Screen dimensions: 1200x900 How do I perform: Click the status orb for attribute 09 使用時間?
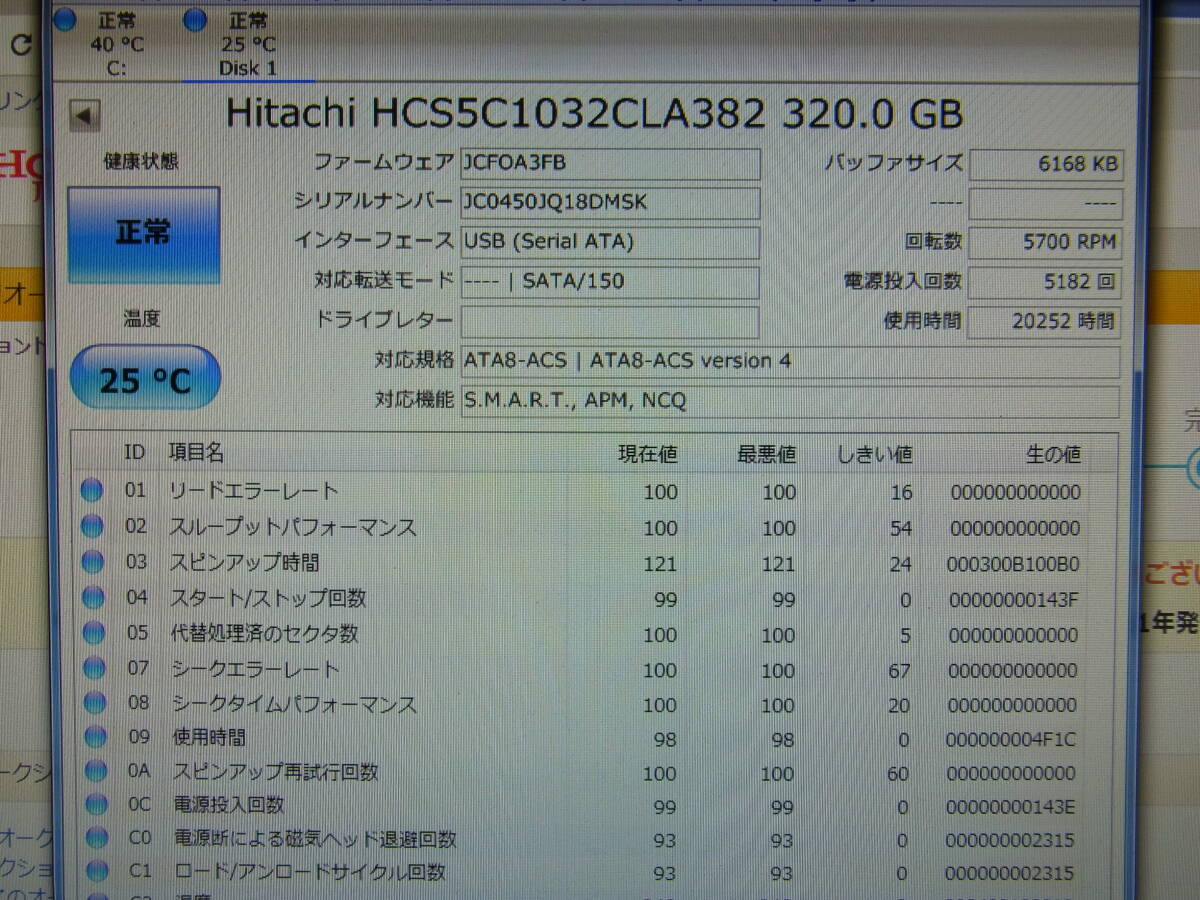click(95, 738)
